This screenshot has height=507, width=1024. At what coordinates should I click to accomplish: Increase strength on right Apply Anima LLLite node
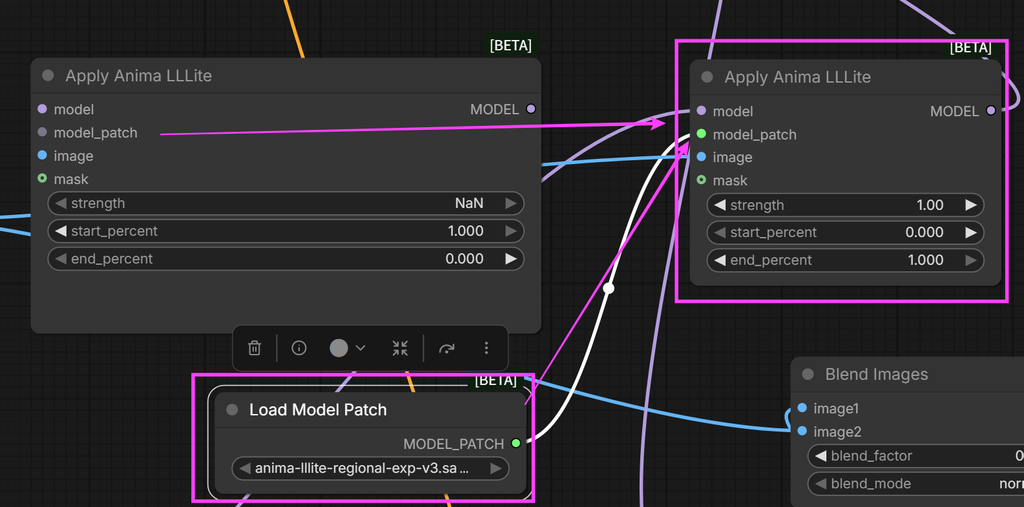[971, 205]
